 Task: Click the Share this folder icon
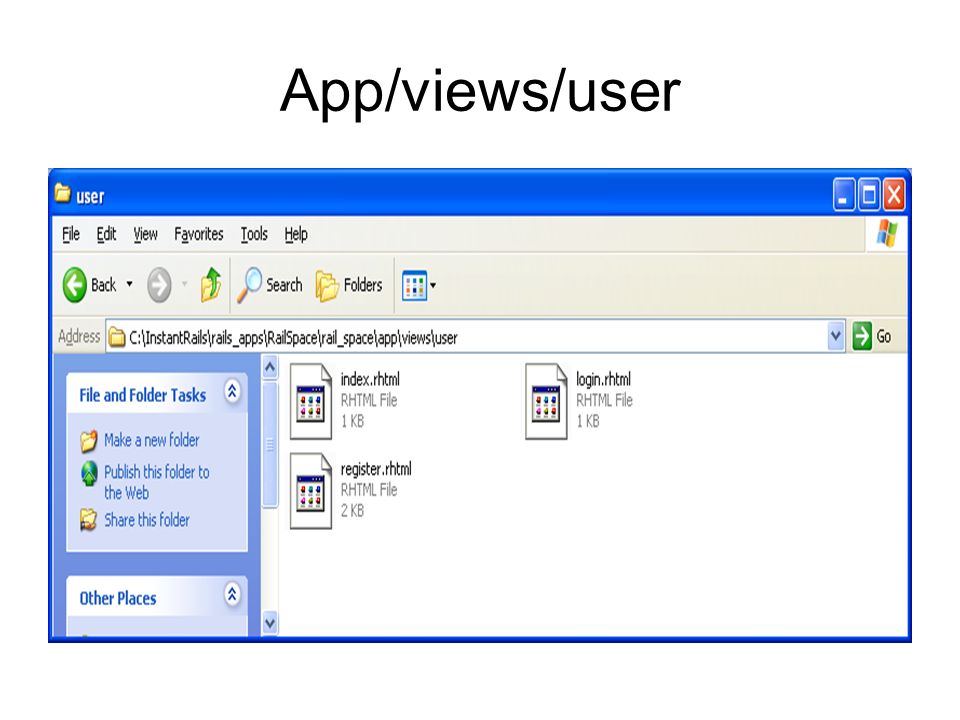point(89,520)
